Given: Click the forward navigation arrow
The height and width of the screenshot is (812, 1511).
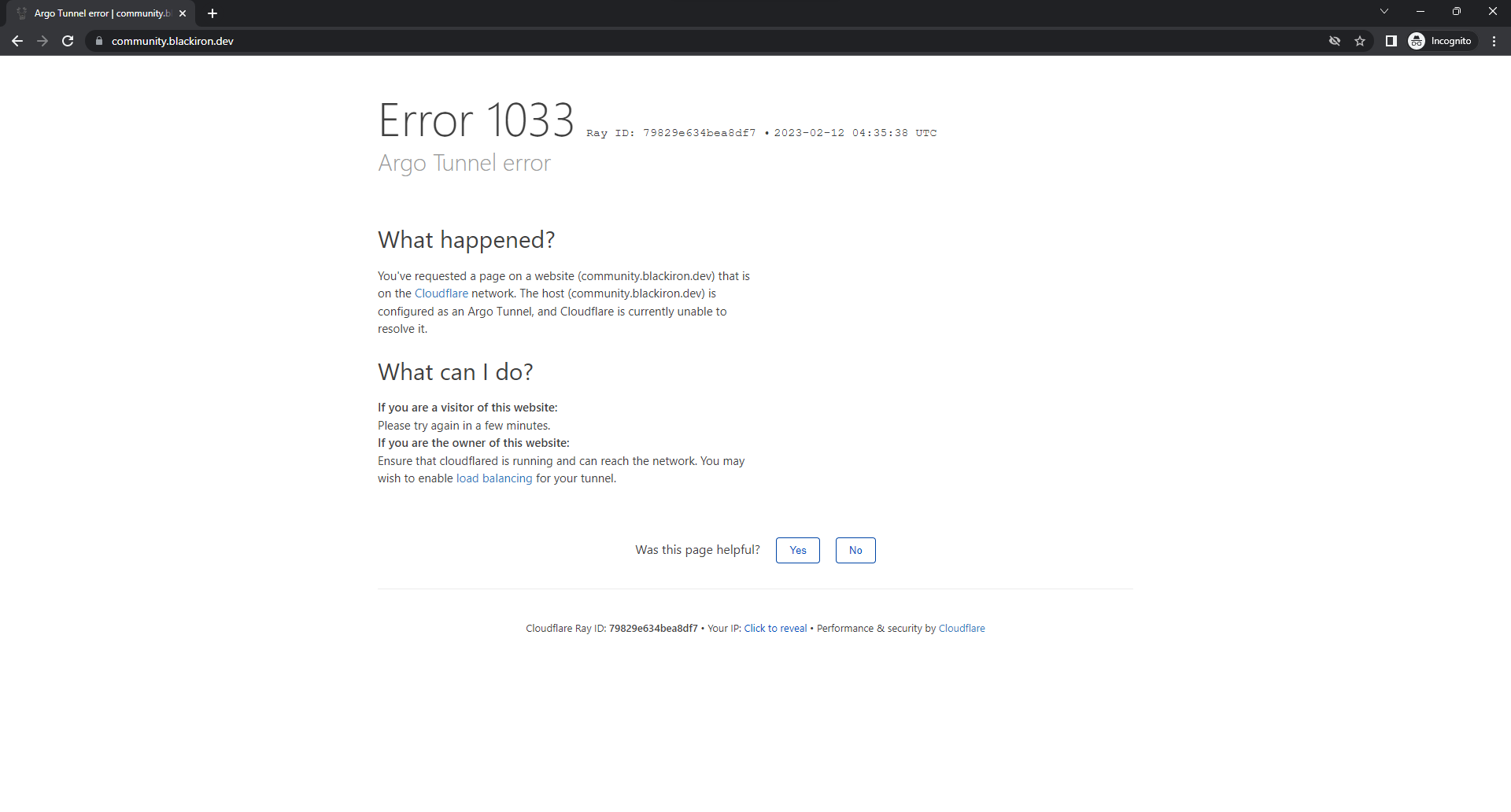Looking at the screenshot, I should point(42,41).
